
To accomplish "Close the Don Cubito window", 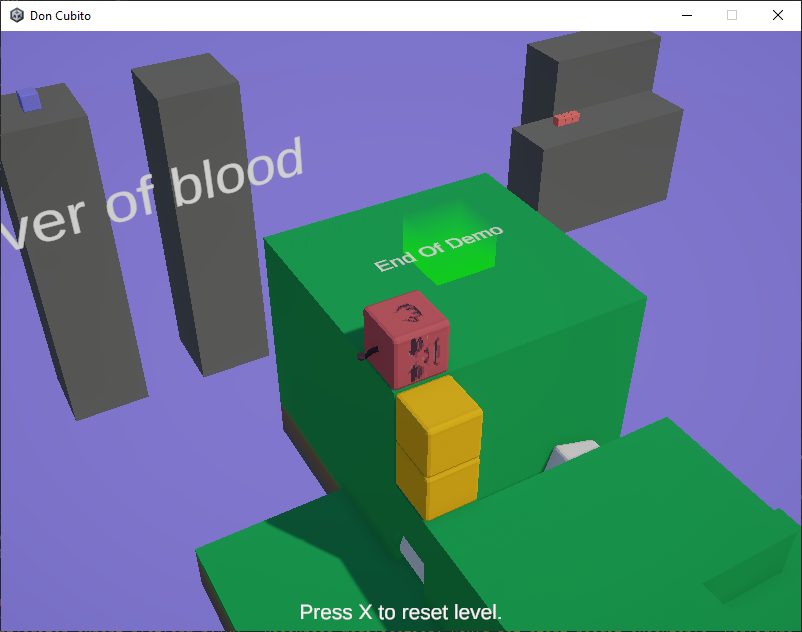I will pos(777,15).
